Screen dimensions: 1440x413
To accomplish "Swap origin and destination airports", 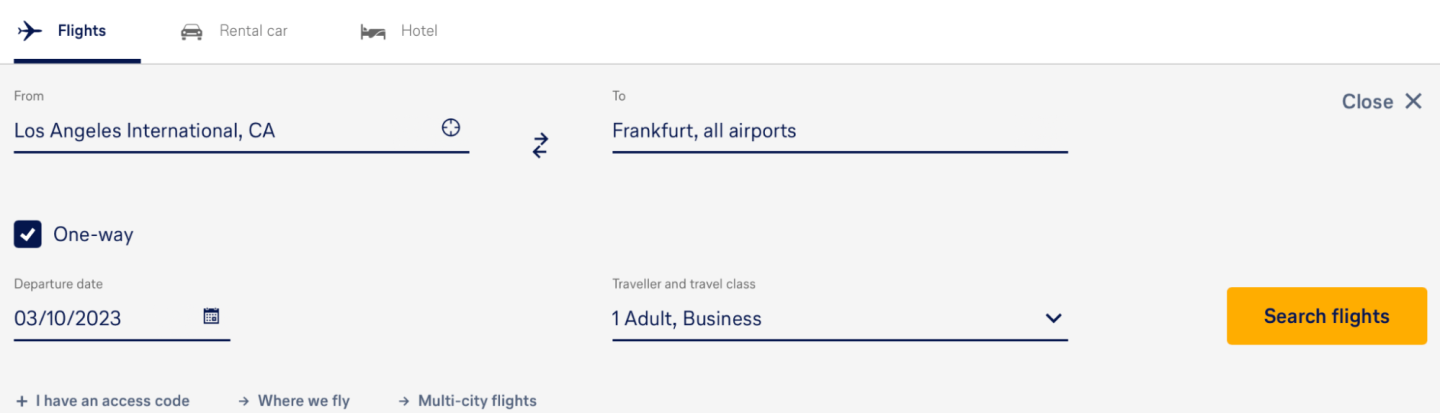I will click(x=540, y=146).
